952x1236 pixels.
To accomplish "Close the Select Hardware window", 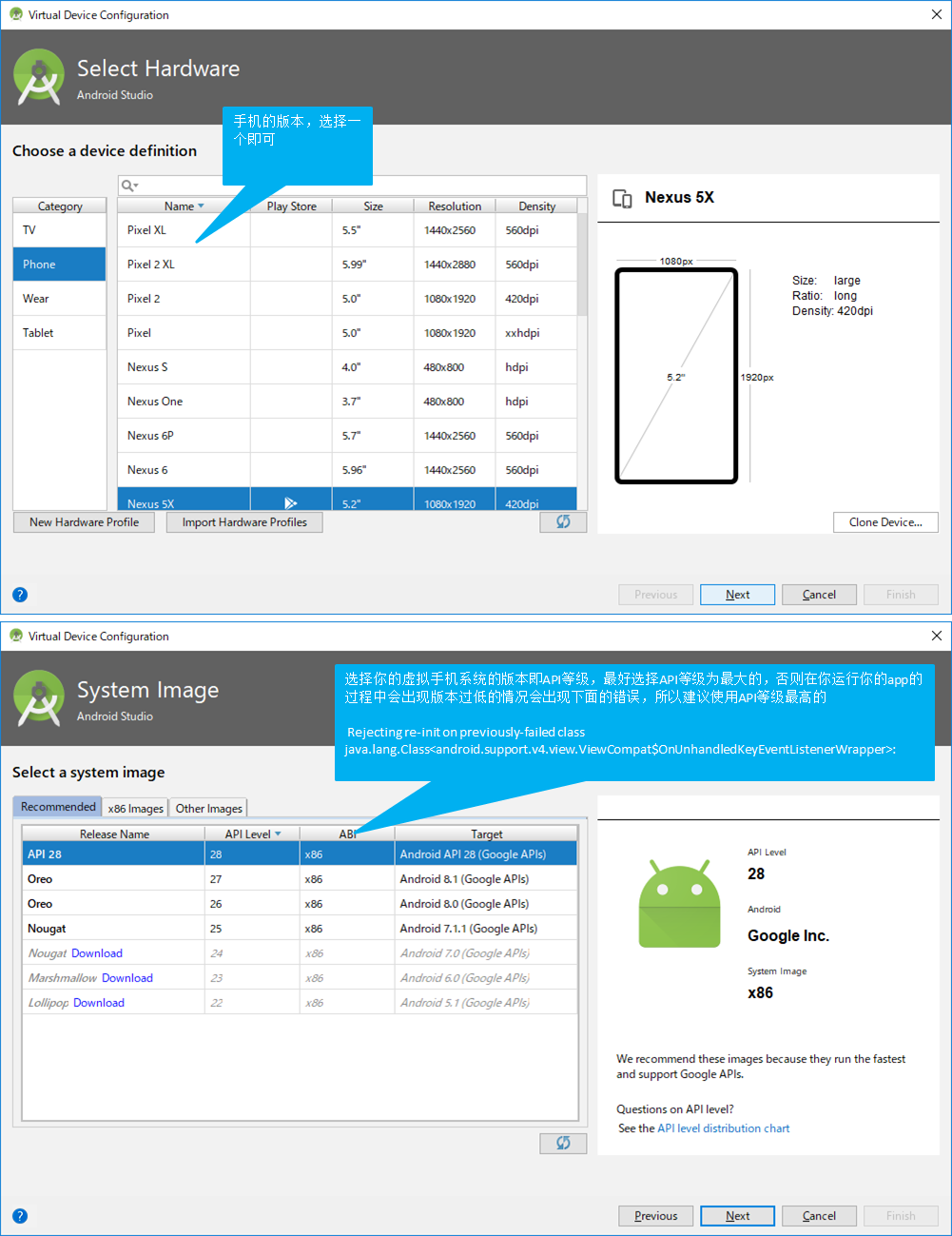I will point(936,14).
